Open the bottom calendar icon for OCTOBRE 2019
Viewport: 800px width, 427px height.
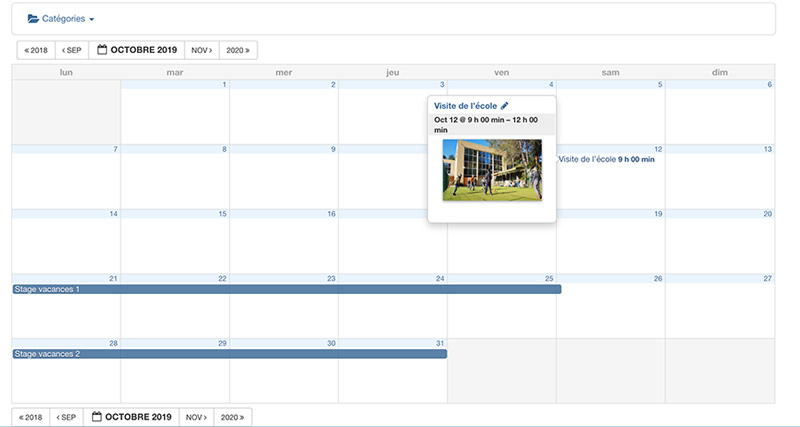(96, 416)
